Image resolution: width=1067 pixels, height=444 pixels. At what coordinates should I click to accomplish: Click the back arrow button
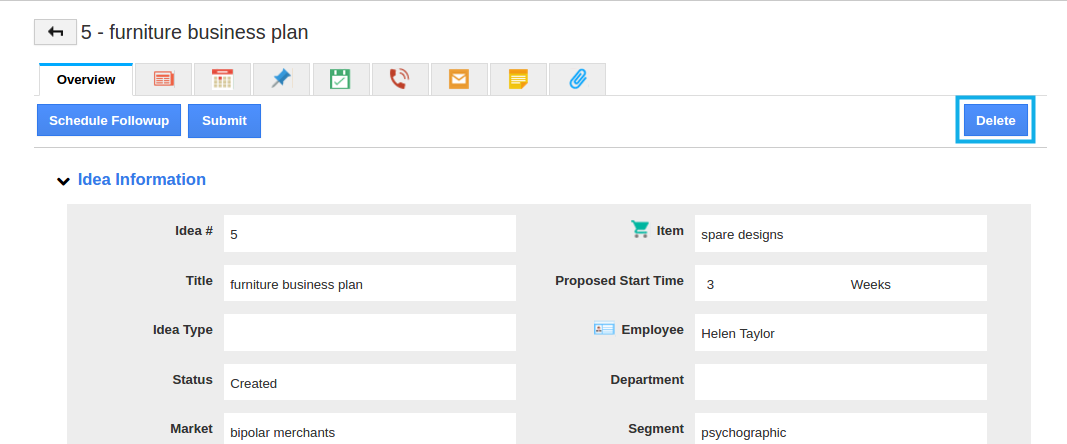55,32
